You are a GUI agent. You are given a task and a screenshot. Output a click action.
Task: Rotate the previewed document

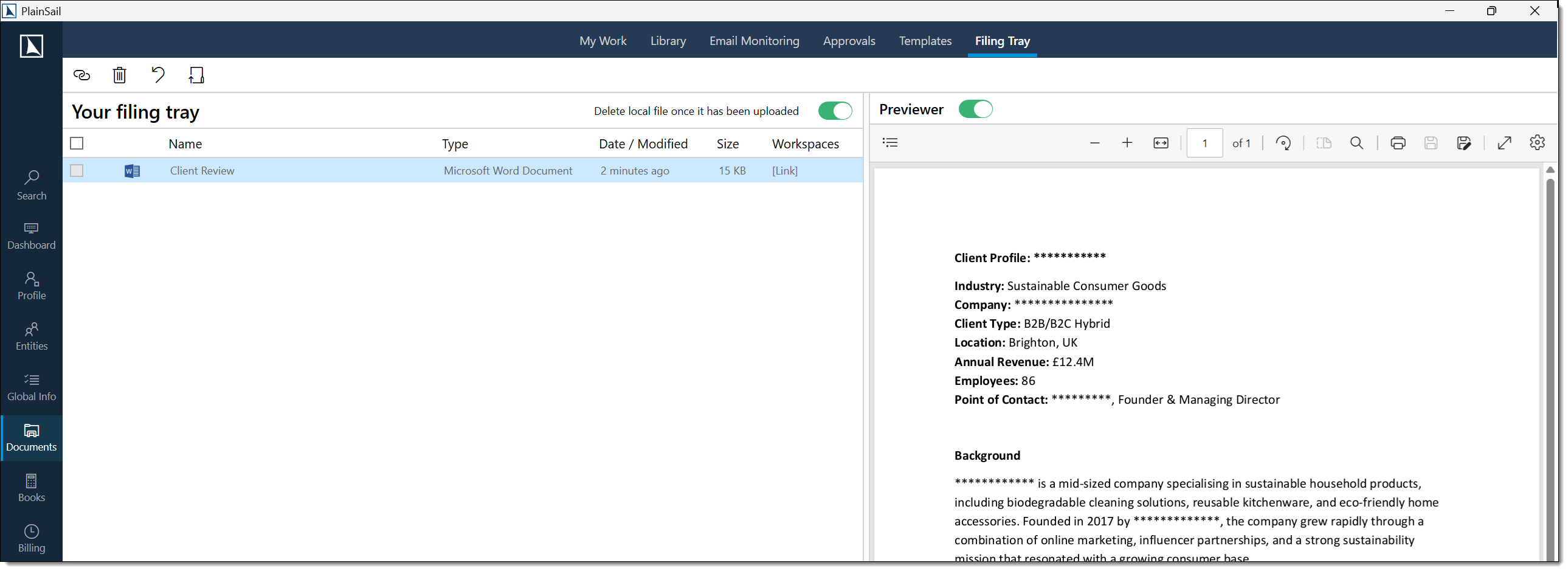[1282, 143]
